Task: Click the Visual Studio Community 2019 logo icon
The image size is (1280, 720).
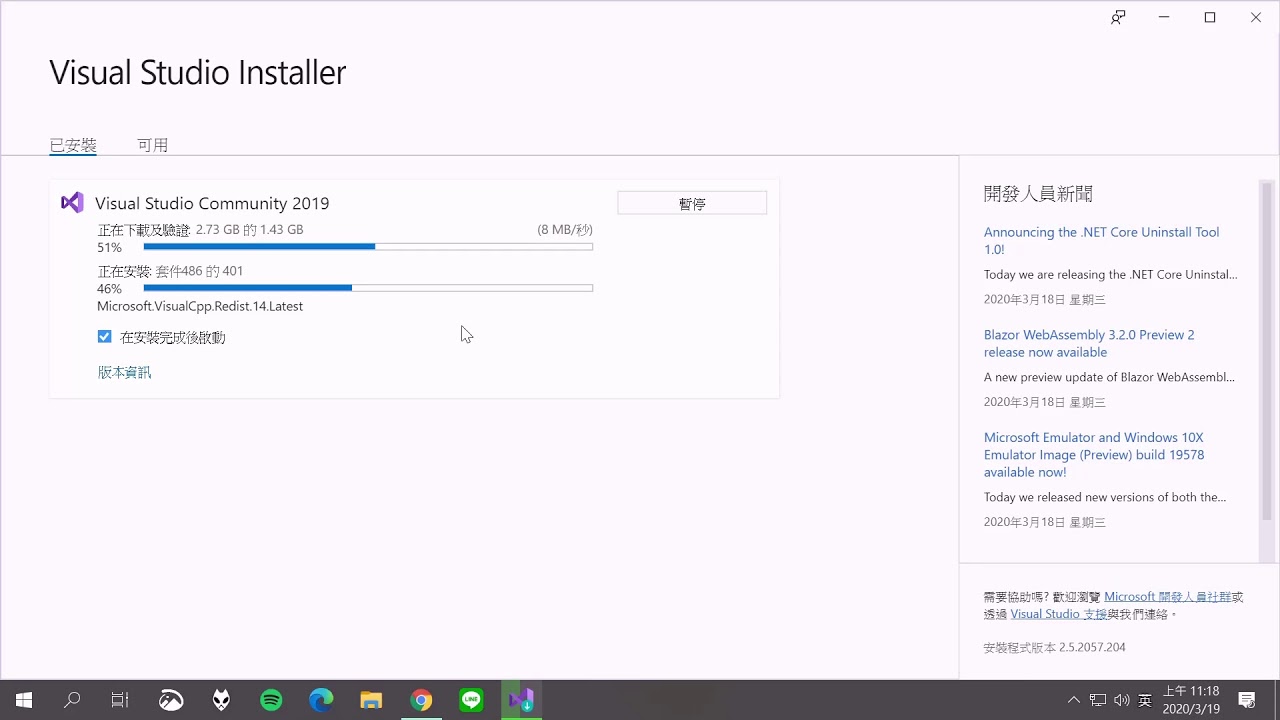Action: click(x=72, y=203)
